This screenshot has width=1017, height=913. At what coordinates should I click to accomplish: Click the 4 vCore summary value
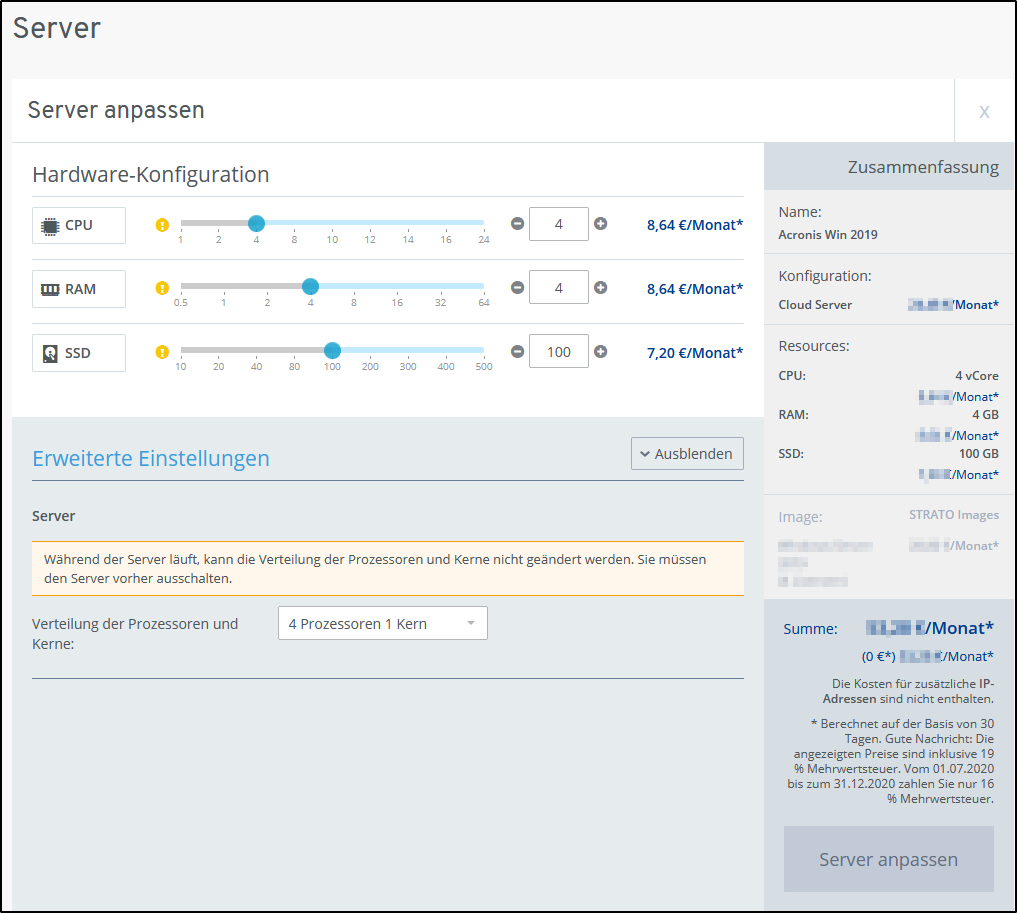977,375
